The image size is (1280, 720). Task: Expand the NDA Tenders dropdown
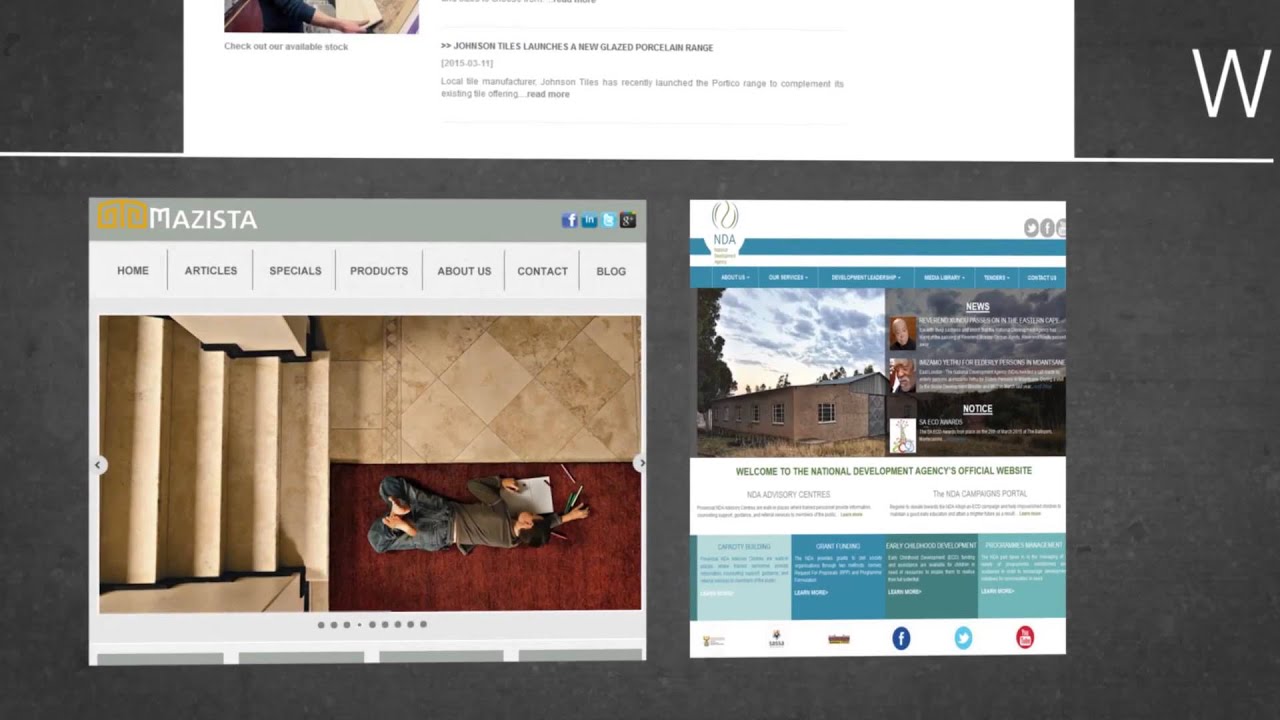996,278
